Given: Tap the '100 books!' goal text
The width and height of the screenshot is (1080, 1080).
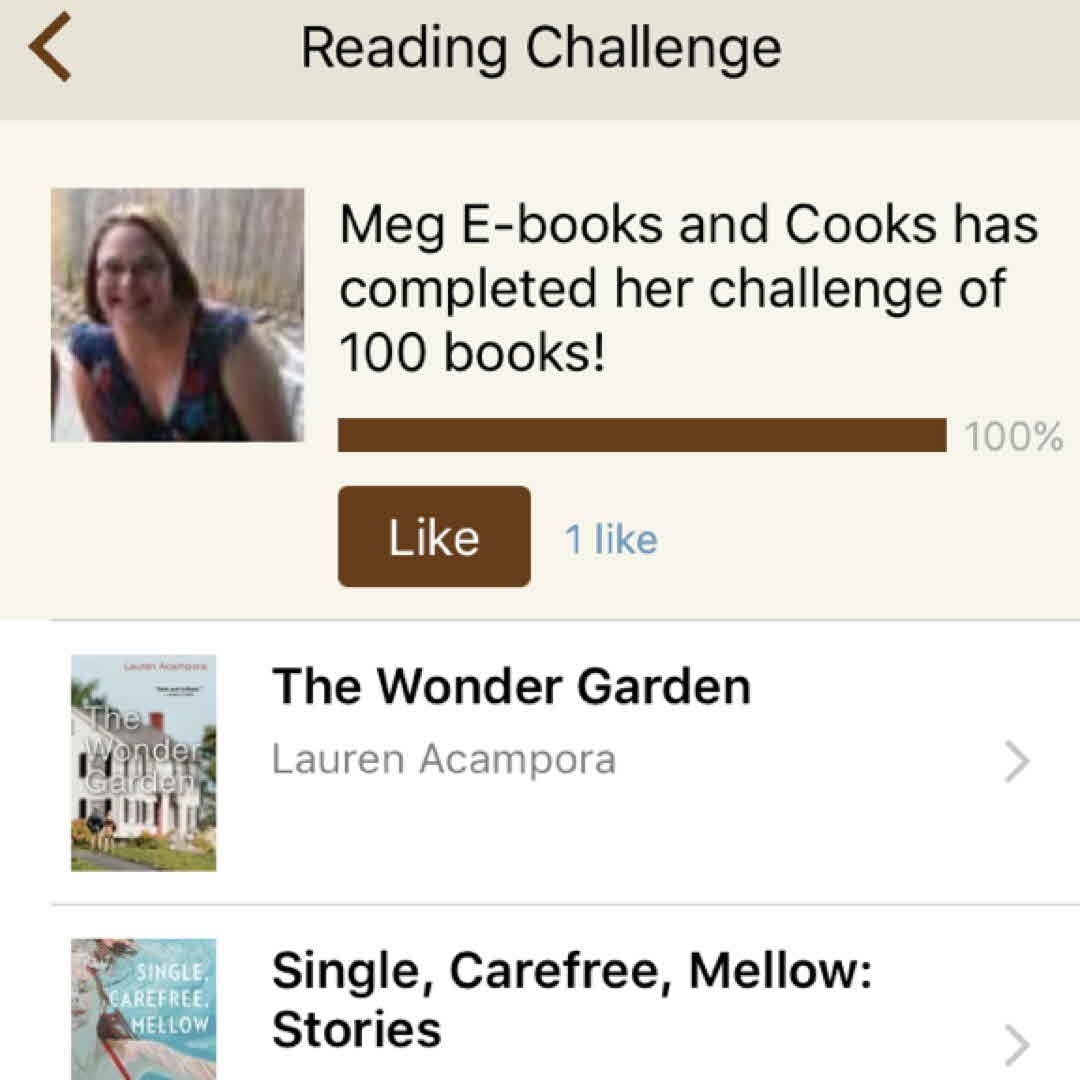Looking at the screenshot, I should coord(472,352).
